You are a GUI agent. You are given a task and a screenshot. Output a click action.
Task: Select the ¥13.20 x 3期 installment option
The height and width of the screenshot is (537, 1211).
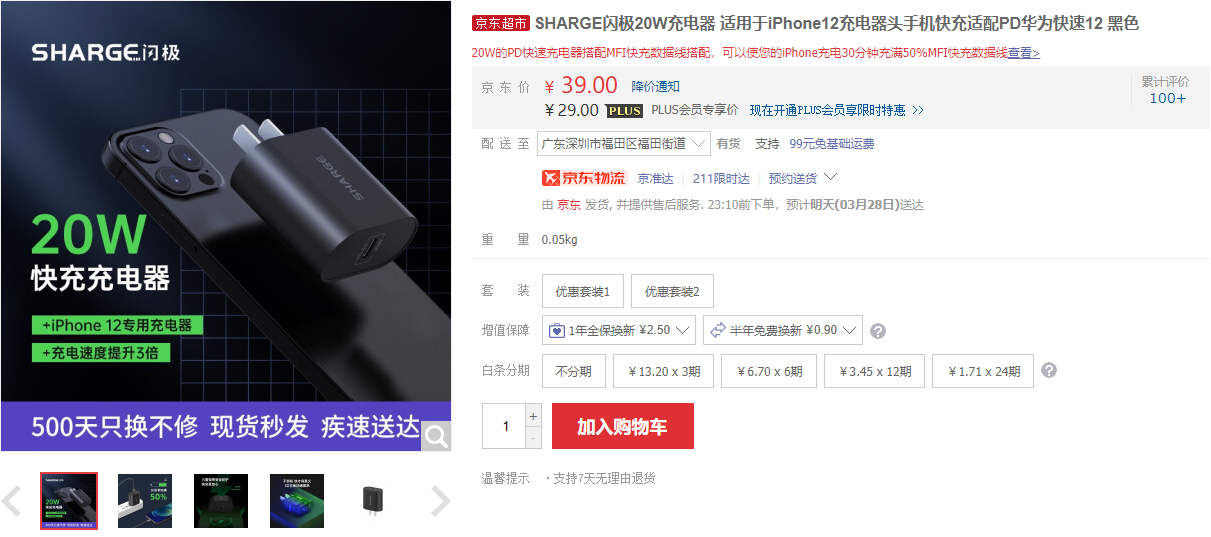pos(665,371)
